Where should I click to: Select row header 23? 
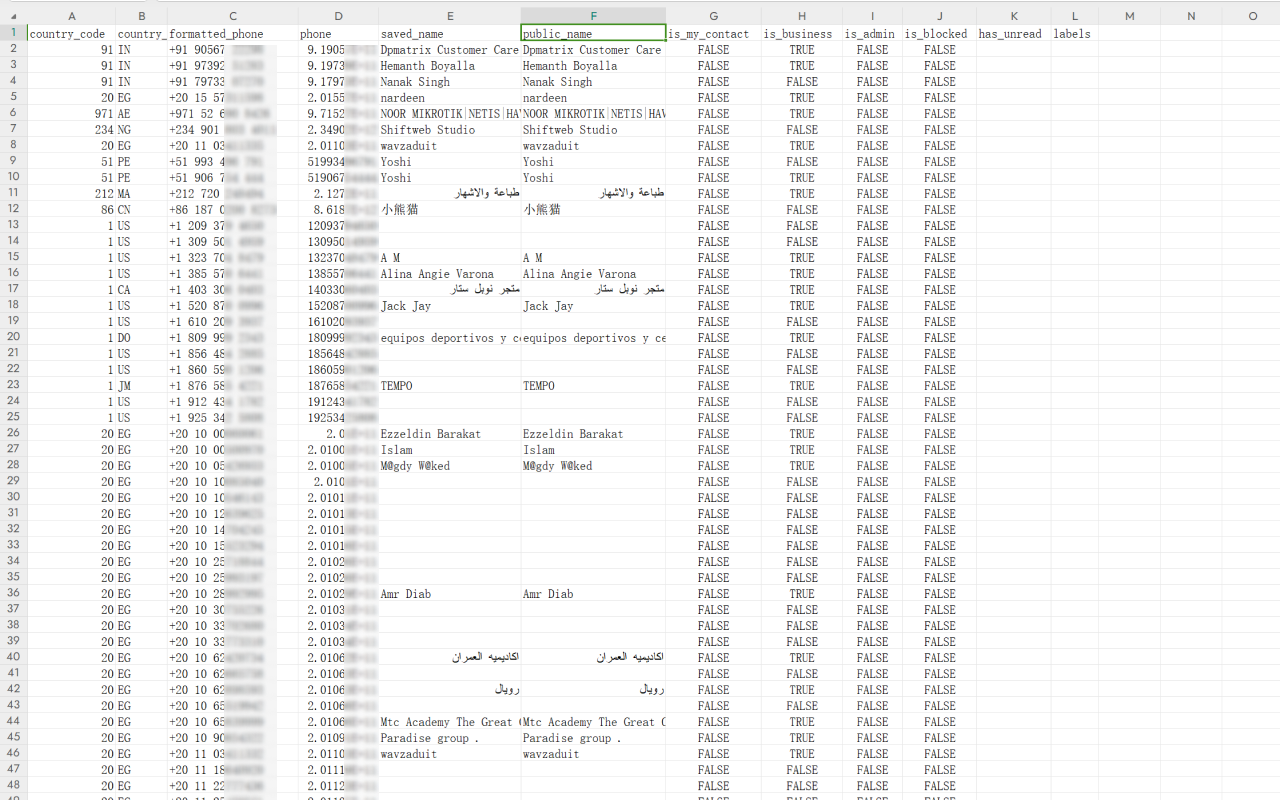13,386
